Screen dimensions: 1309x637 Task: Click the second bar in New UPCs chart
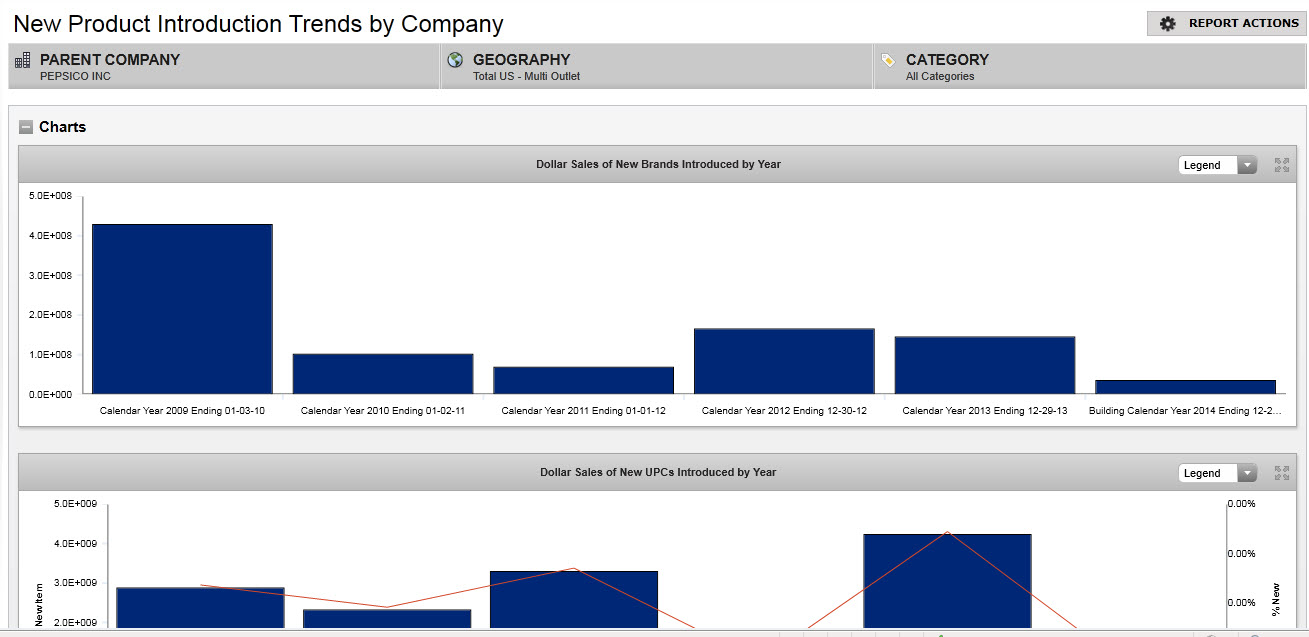click(x=387, y=619)
